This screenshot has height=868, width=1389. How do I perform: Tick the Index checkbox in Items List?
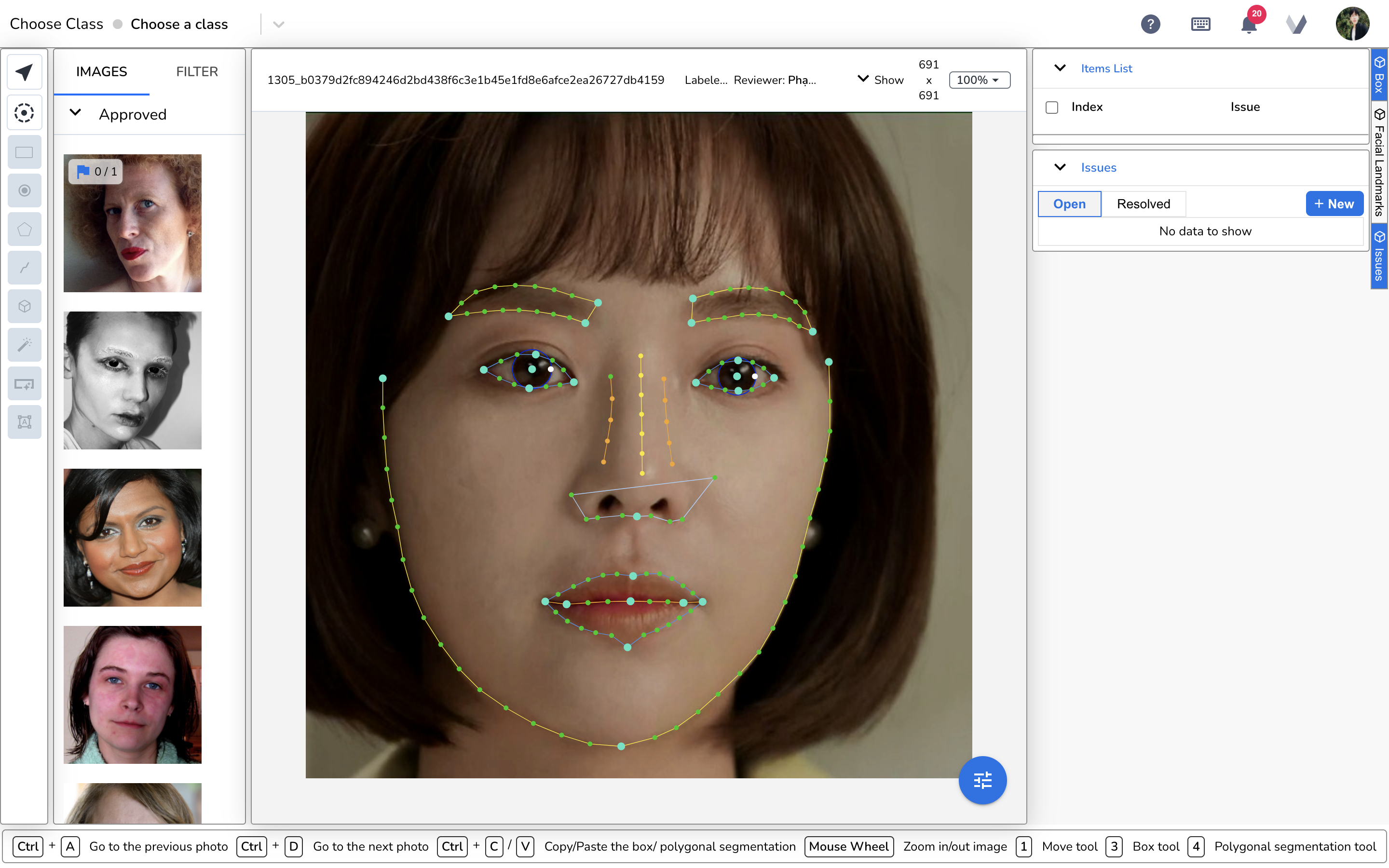(1051, 108)
